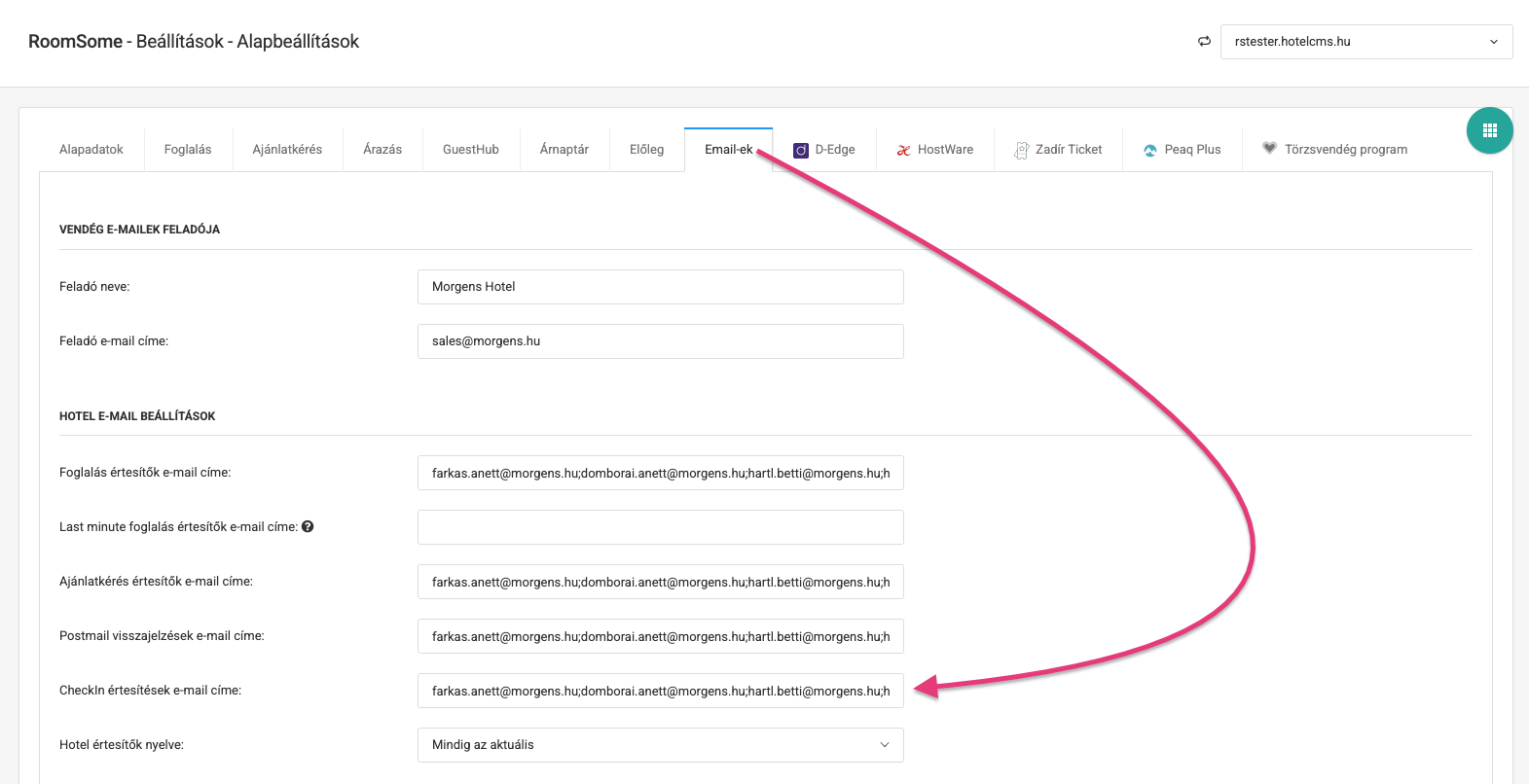Viewport: 1529px width, 784px height.
Task: Click the help icon beside Last minute label
Action: 308,526
